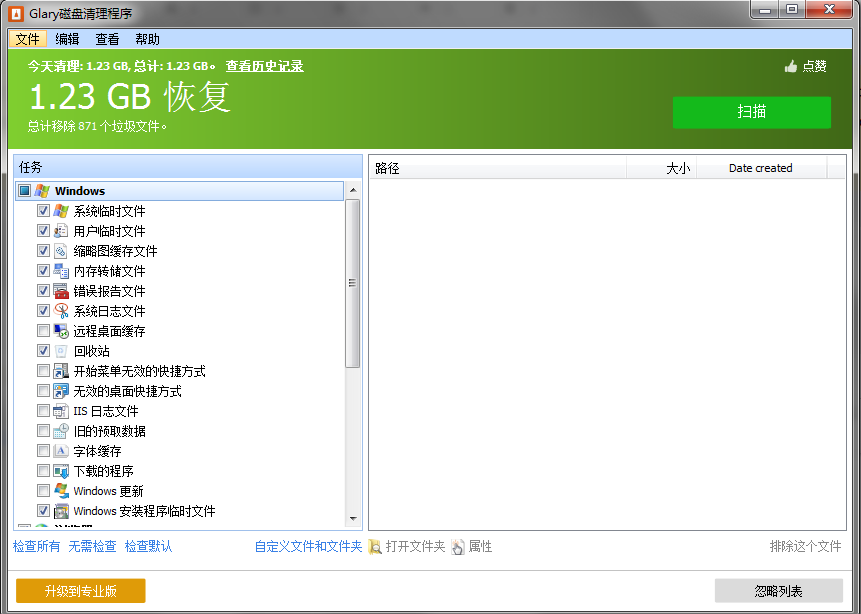Select the 无效的桌面快捷方式 row text

[127, 391]
